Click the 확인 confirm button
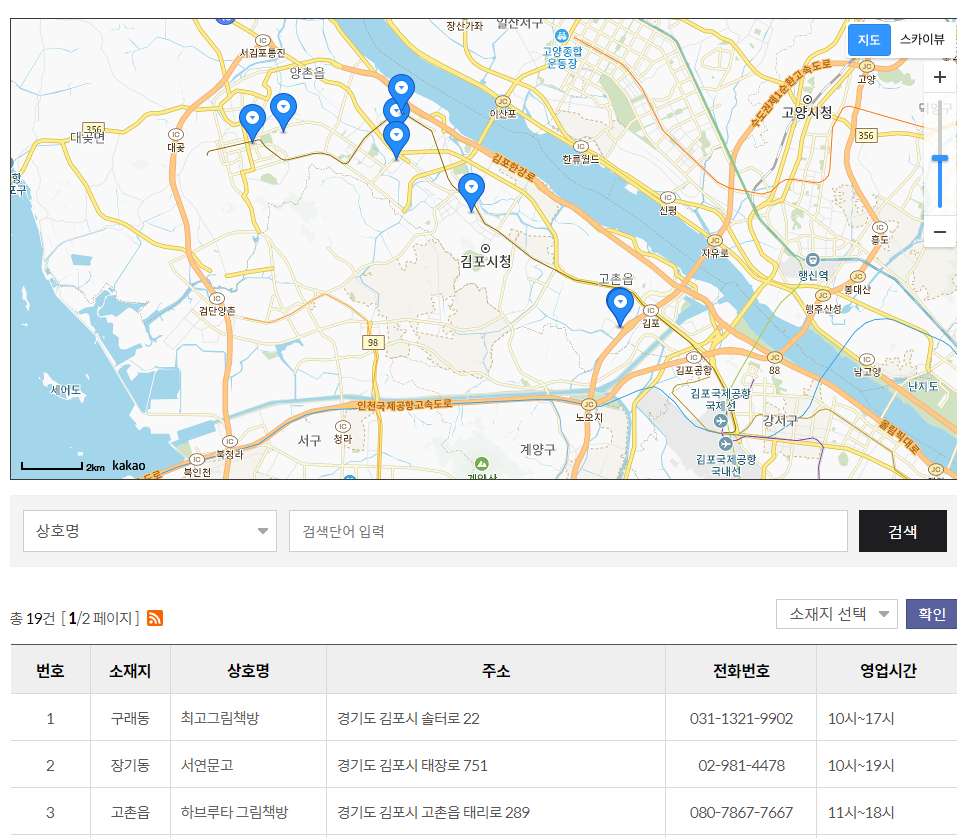Image resolution: width=957 pixels, height=838 pixels. coord(931,614)
